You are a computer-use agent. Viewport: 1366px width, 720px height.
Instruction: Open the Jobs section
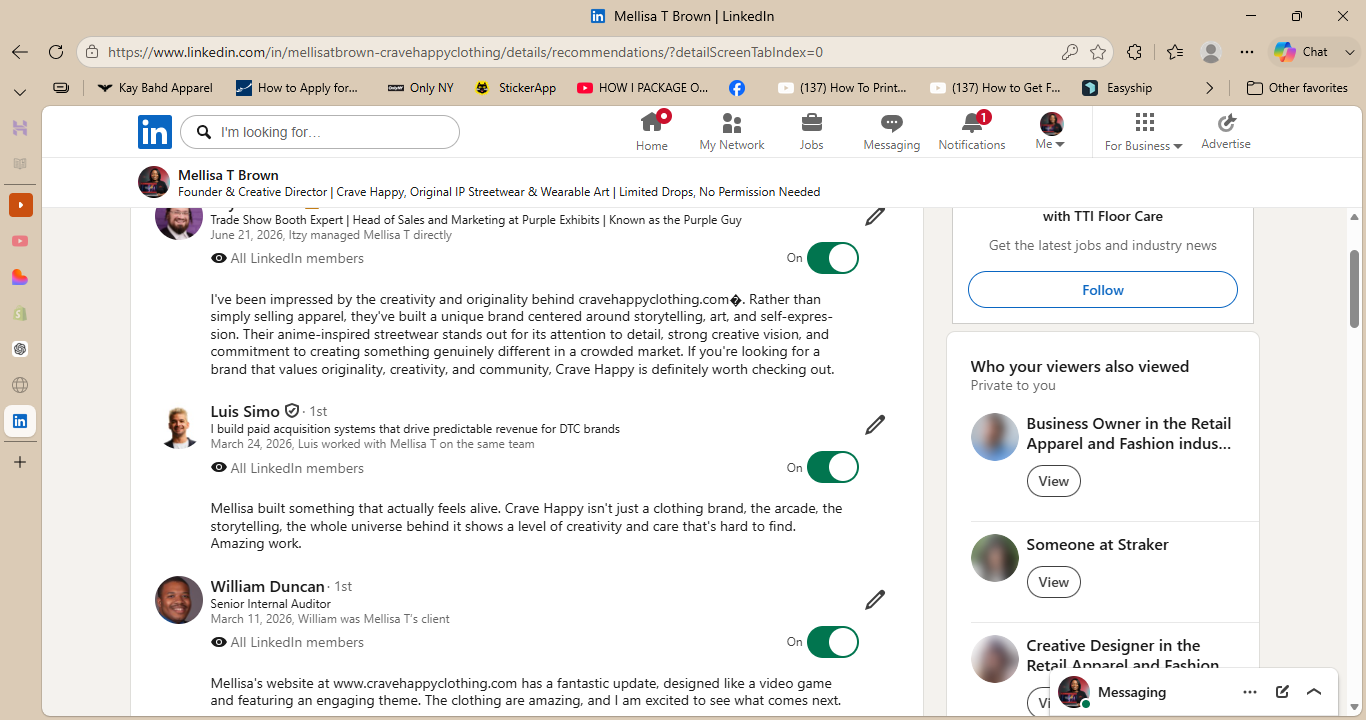(812, 132)
